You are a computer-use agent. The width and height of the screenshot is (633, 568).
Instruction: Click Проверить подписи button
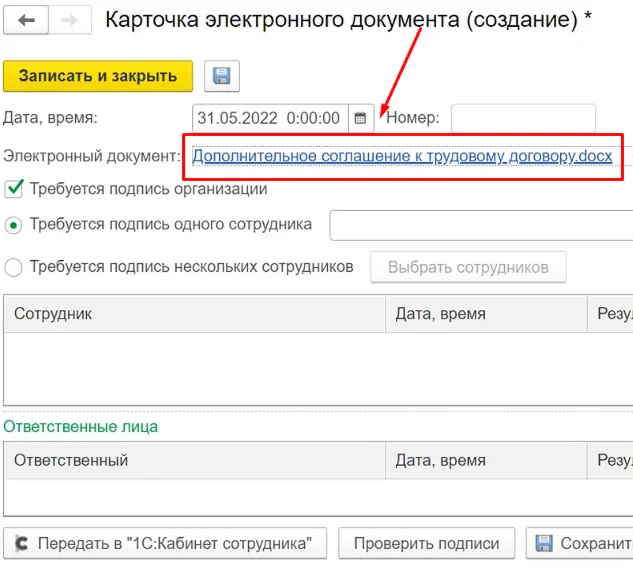pyautogui.click(x=427, y=543)
